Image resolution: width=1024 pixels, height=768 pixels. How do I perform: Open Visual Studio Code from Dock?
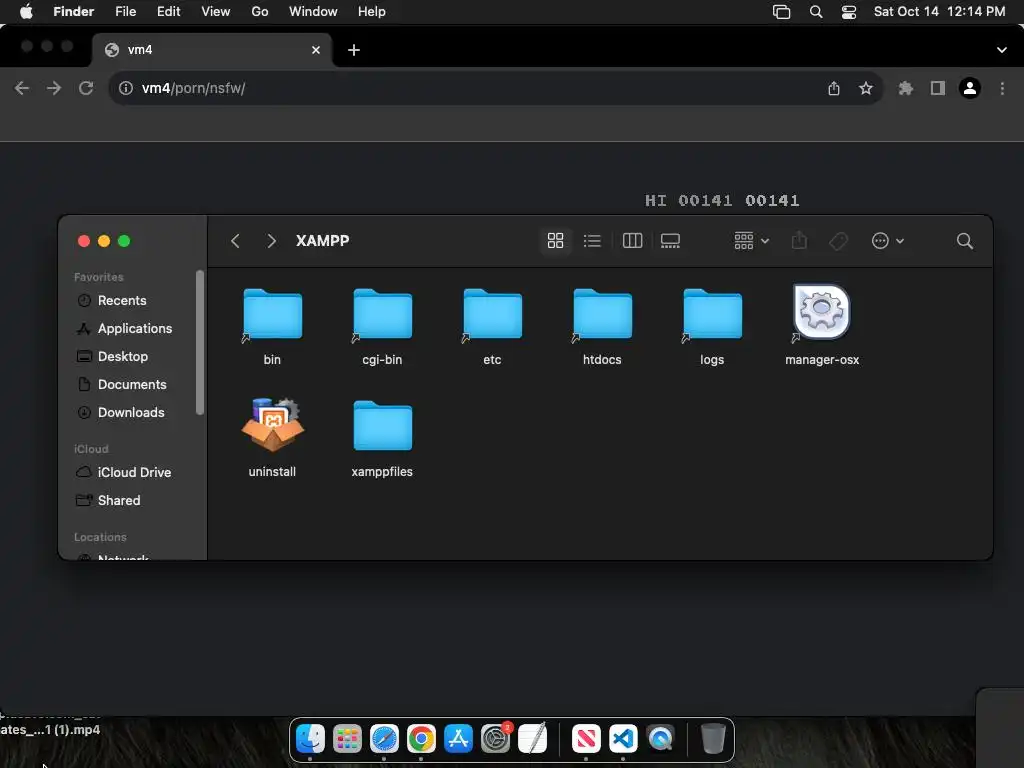click(623, 739)
